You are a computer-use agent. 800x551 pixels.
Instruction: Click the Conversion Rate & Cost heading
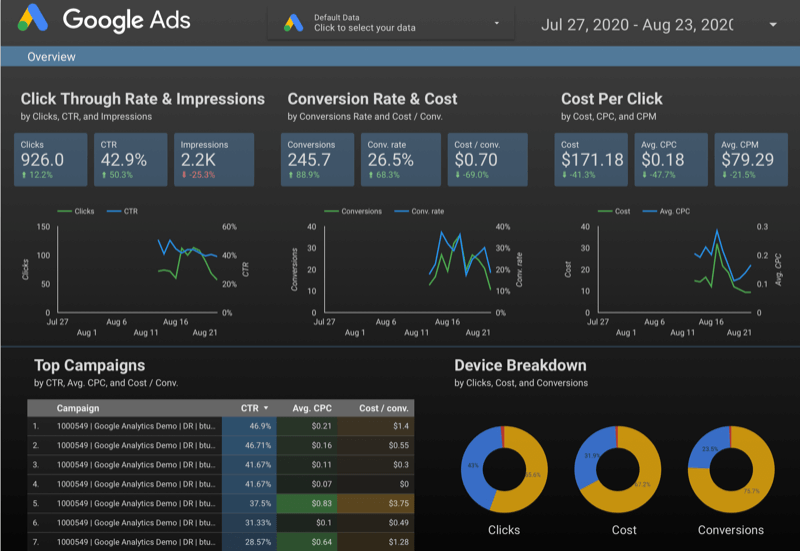372,99
